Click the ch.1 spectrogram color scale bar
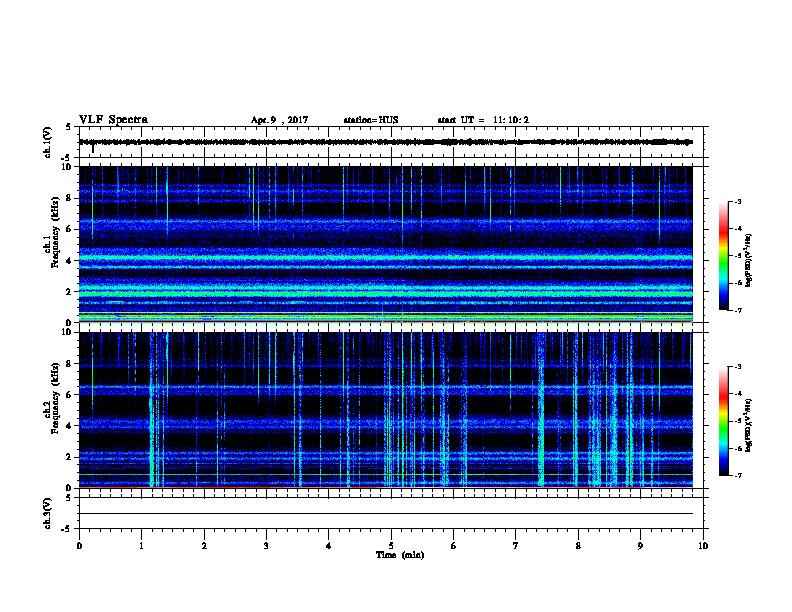The image size is (792, 612). point(724,256)
